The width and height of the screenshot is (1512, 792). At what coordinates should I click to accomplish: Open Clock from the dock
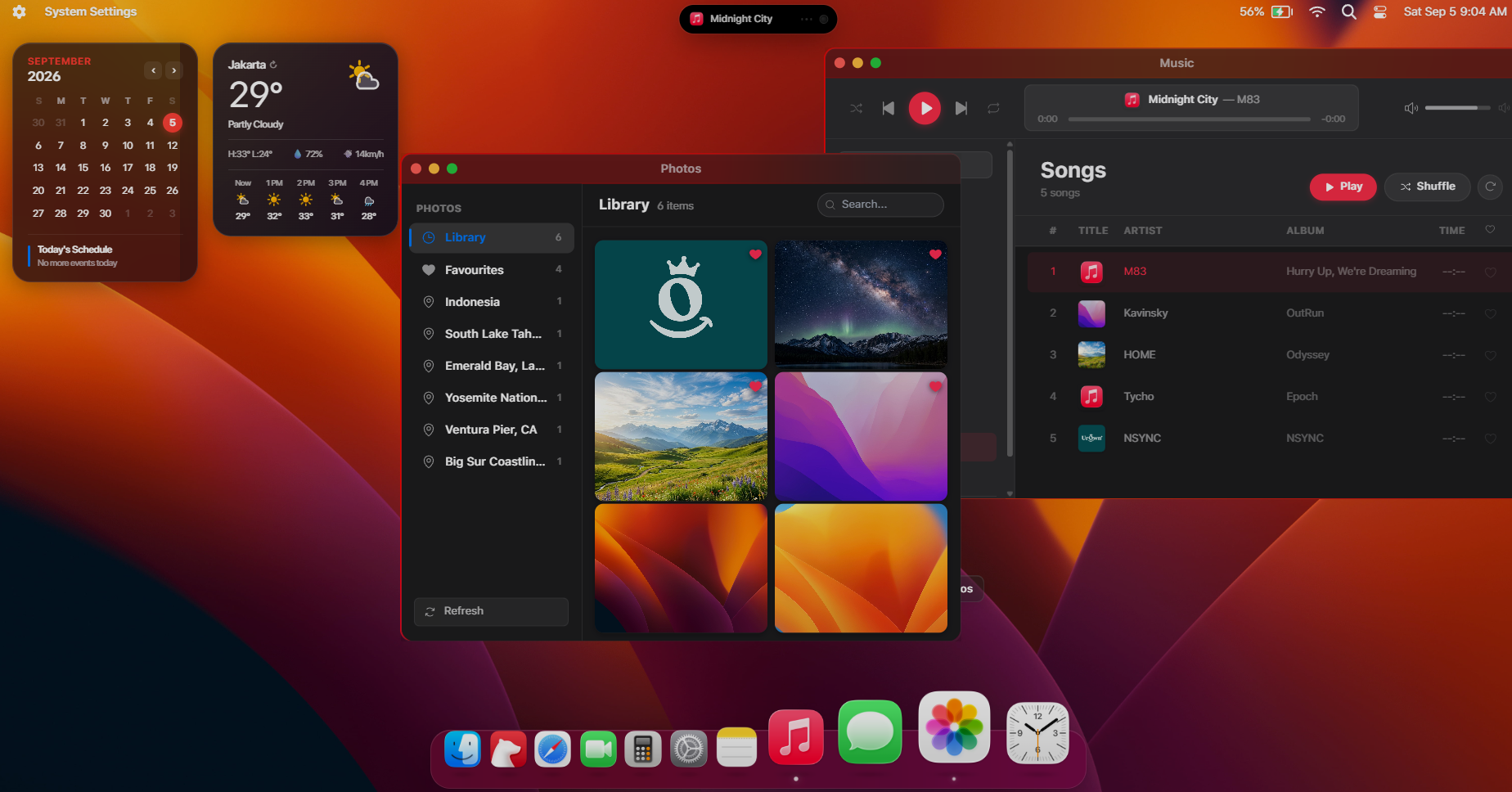pos(1037,733)
